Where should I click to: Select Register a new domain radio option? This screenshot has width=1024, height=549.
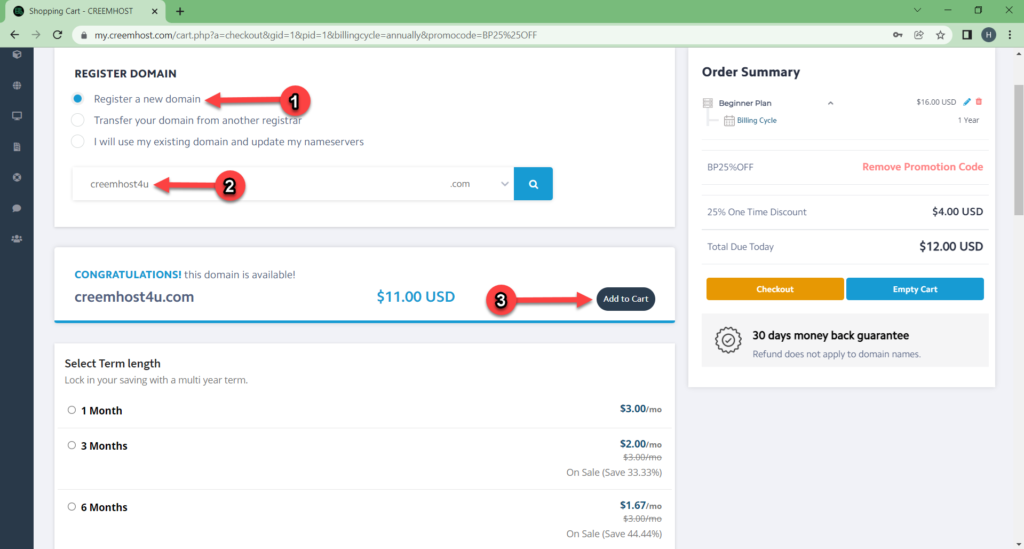point(78,99)
